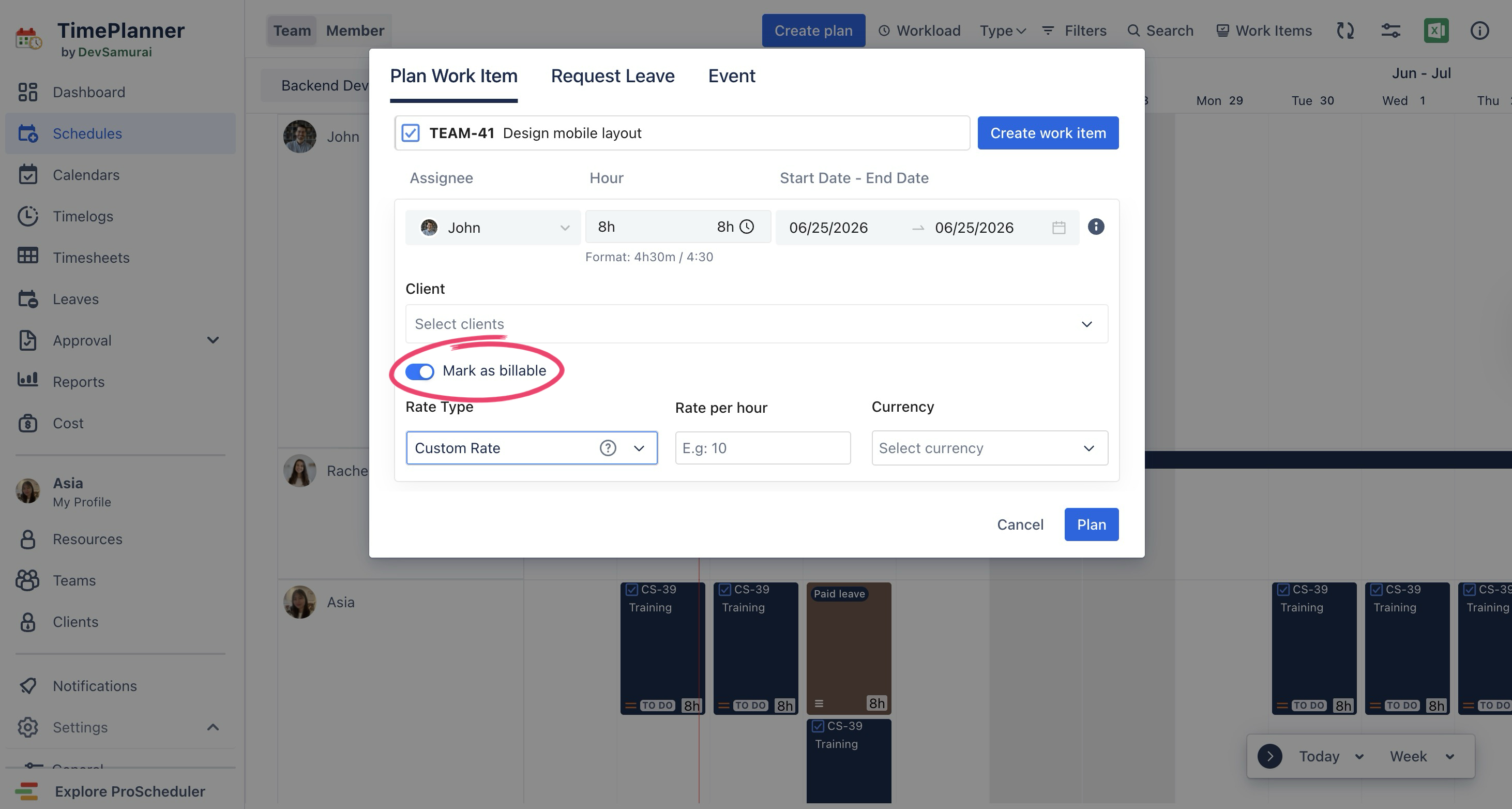Click the refresh sync icon in toolbar
Viewport: 1512px width, 809px height.
[x=1344, y=31]
